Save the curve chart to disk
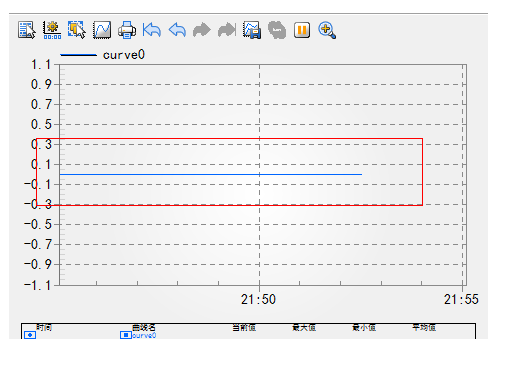 coord(252,30)
